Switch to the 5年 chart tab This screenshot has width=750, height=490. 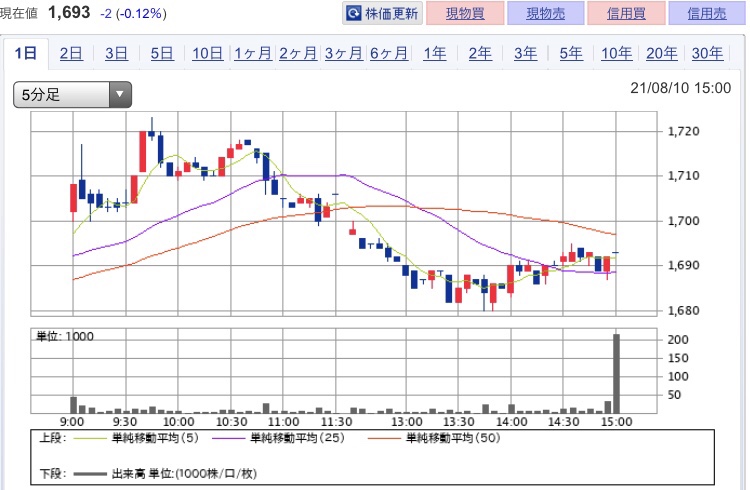571,53
